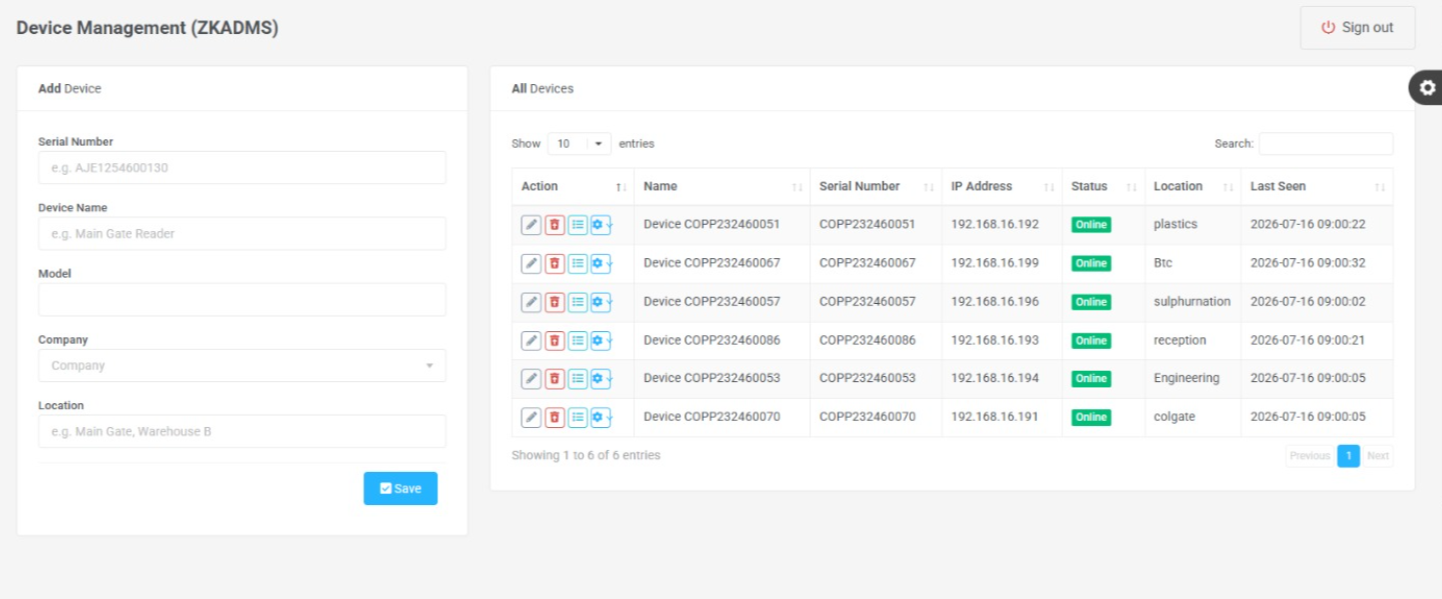Delete device COPP232460053 with trash icon
Screen dimensions: 1442x599
click(555, 378)
